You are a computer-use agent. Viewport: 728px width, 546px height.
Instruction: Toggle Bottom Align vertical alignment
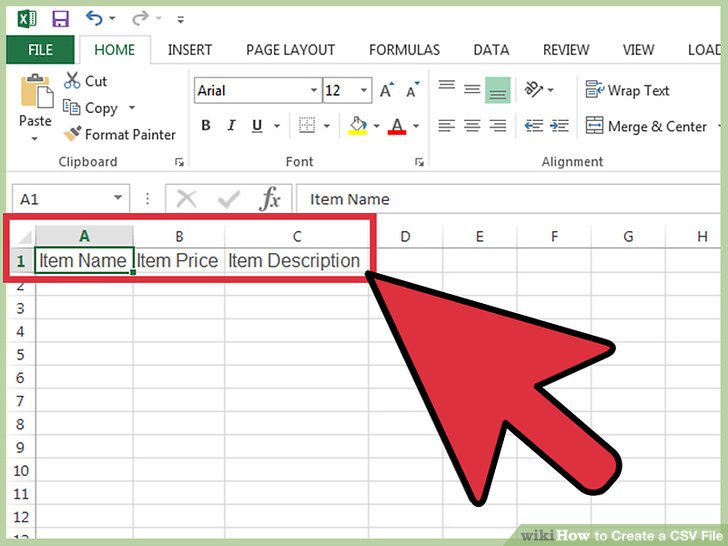point(498,90)
